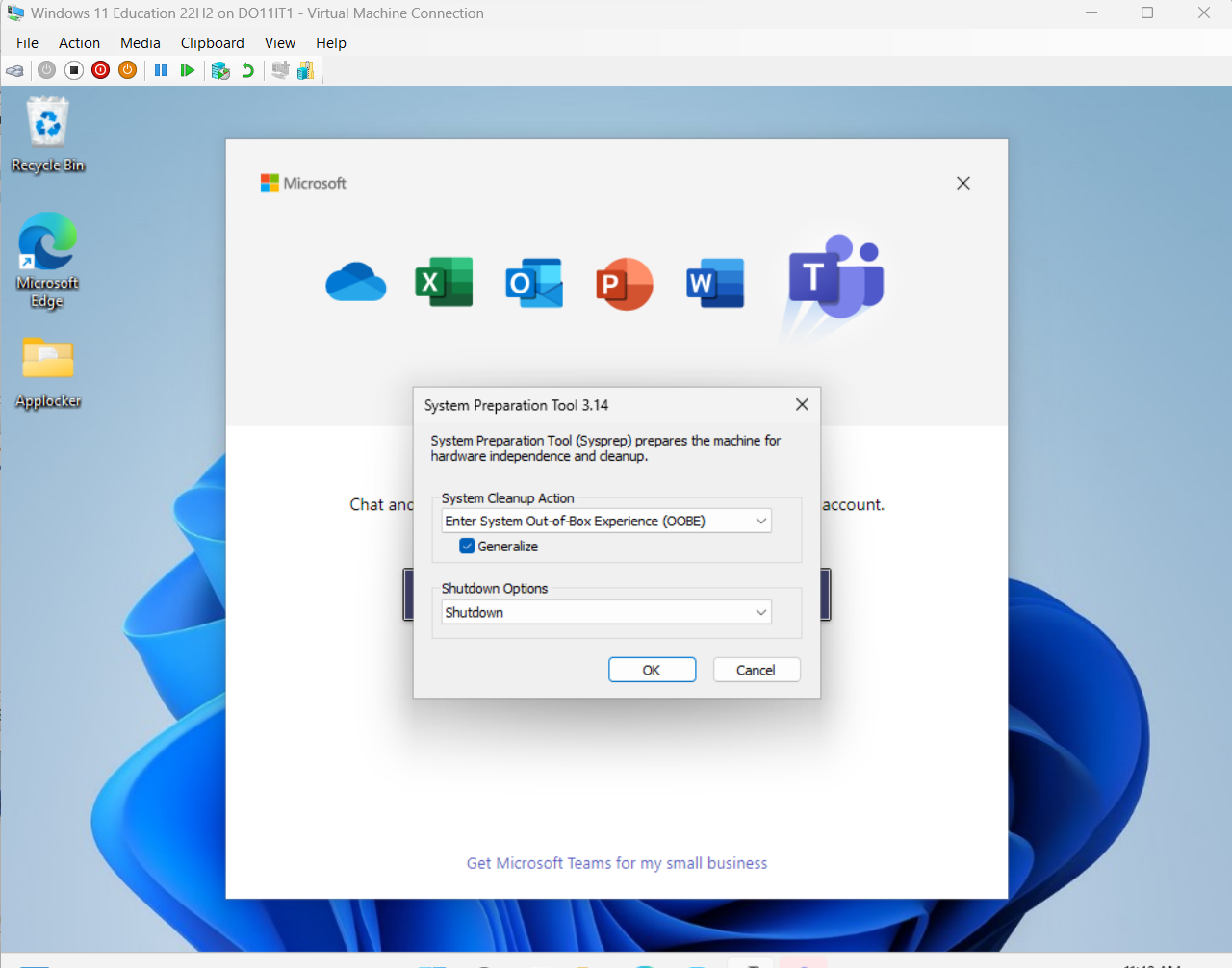The image size is (1232, 968).
Task: Open Get Microsoft Teams for my small business
Action: 617,863
